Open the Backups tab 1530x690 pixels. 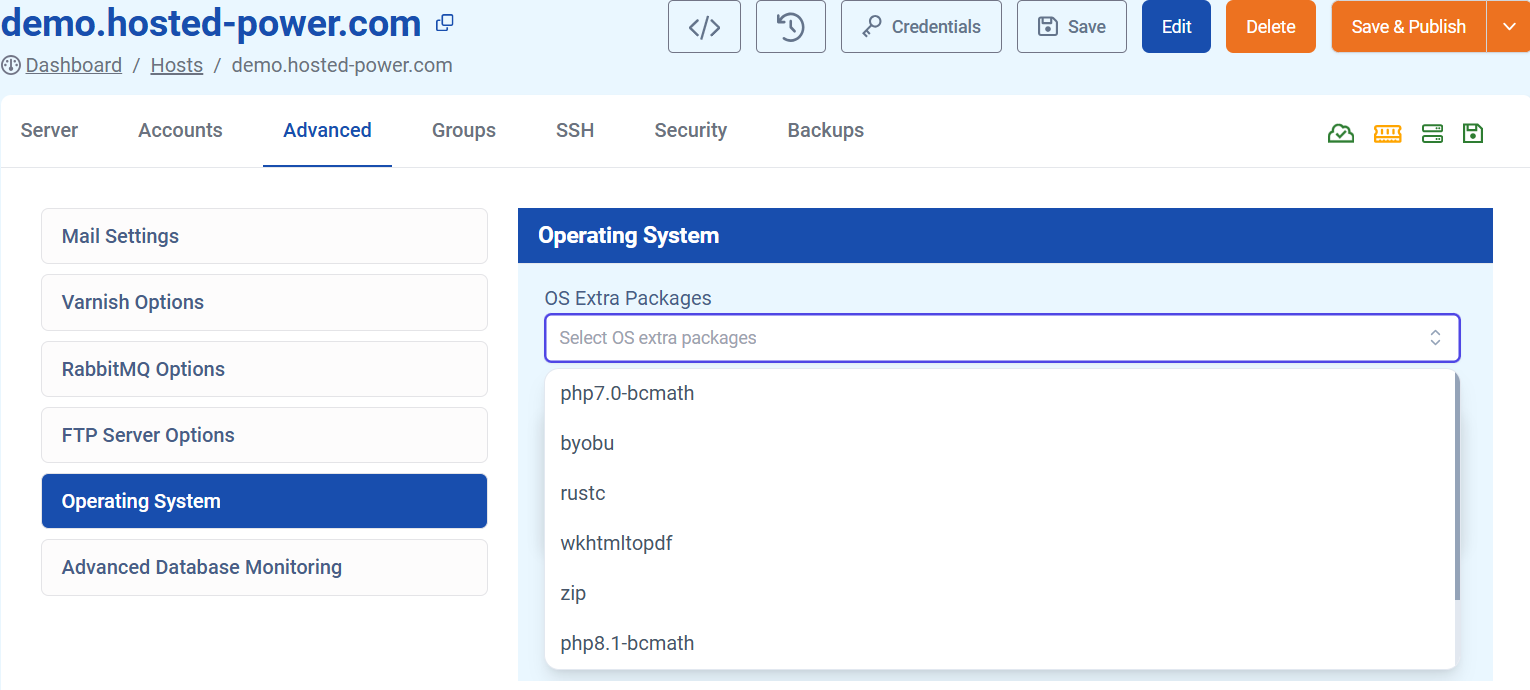tap(825, 130)
